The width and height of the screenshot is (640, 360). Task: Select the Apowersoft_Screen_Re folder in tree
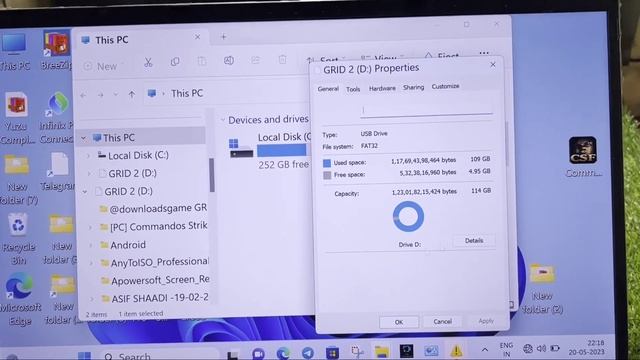(x=155, y=280)
